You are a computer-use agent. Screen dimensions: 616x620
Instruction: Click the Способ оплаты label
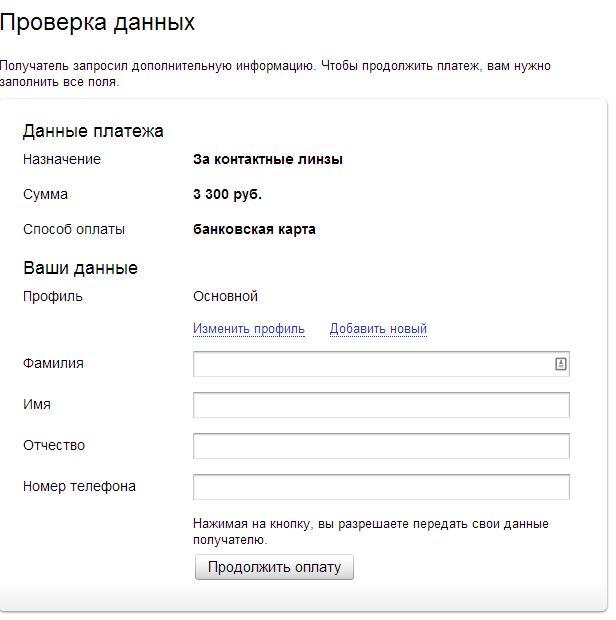click(x=74, y=229)
